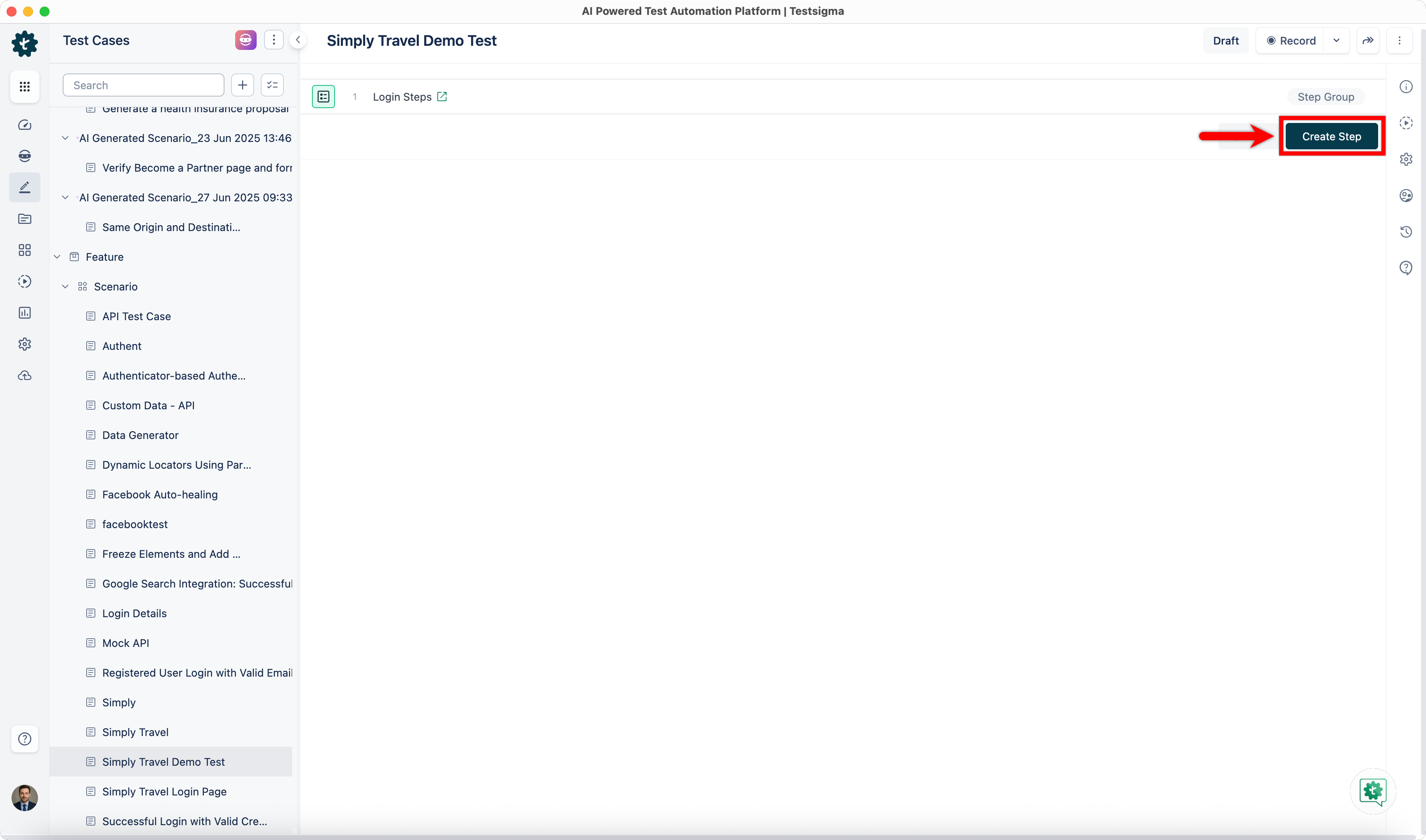Collapse the Feature tree node
This screenshot has width=1426, height=840.
point(57,257)
